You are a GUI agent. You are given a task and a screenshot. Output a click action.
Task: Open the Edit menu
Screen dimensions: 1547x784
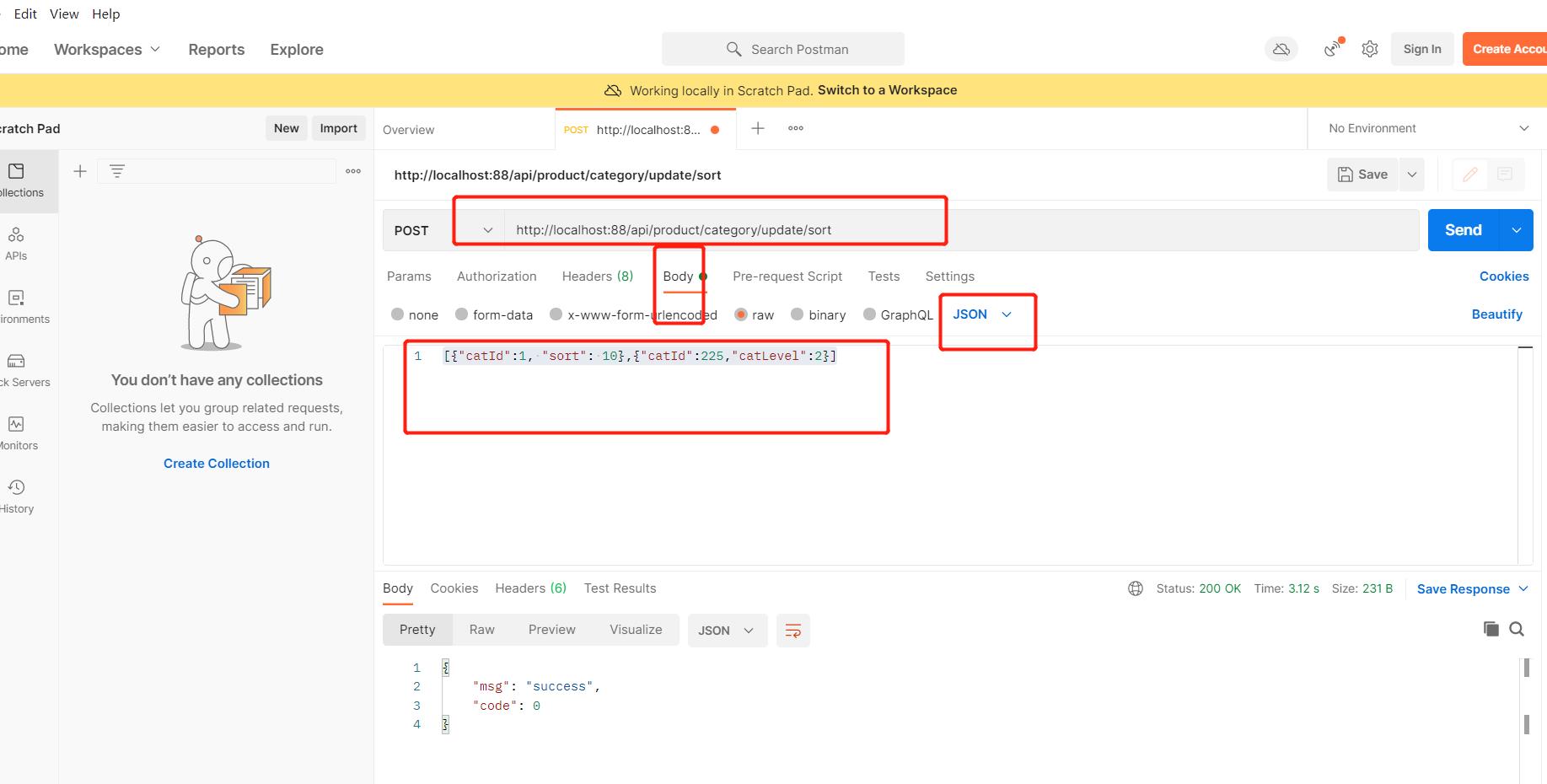tap(25, 13)
